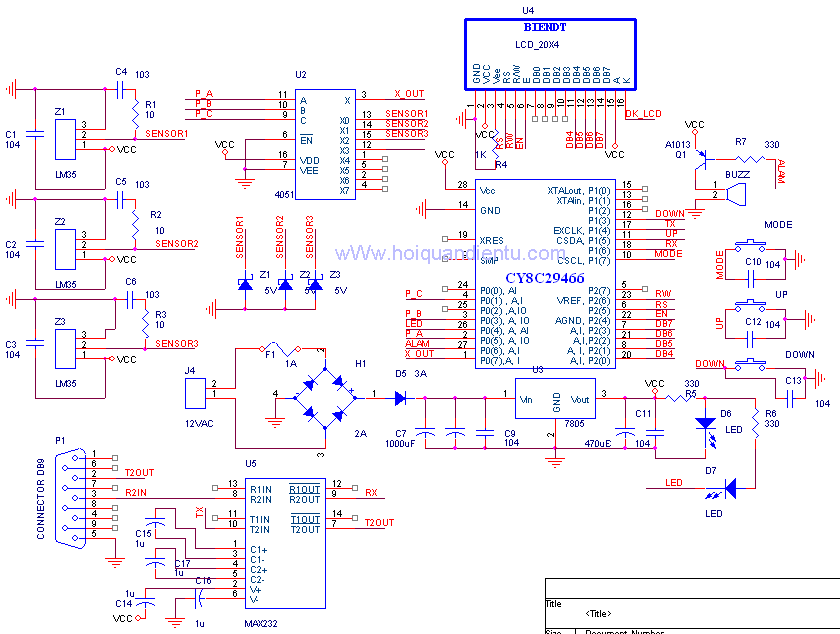Select capacitor C5 symbol
This screenshot has width=840, height=634.
tap(121, 200)
